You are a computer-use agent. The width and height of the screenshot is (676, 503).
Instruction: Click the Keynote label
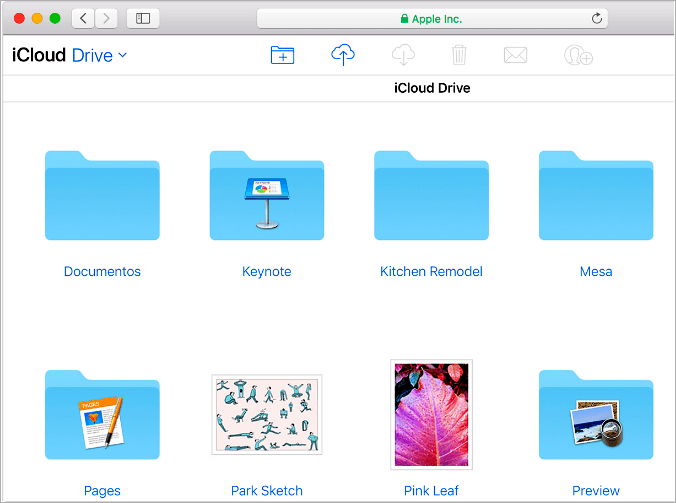pyautogui.click(x=267, y=272)
